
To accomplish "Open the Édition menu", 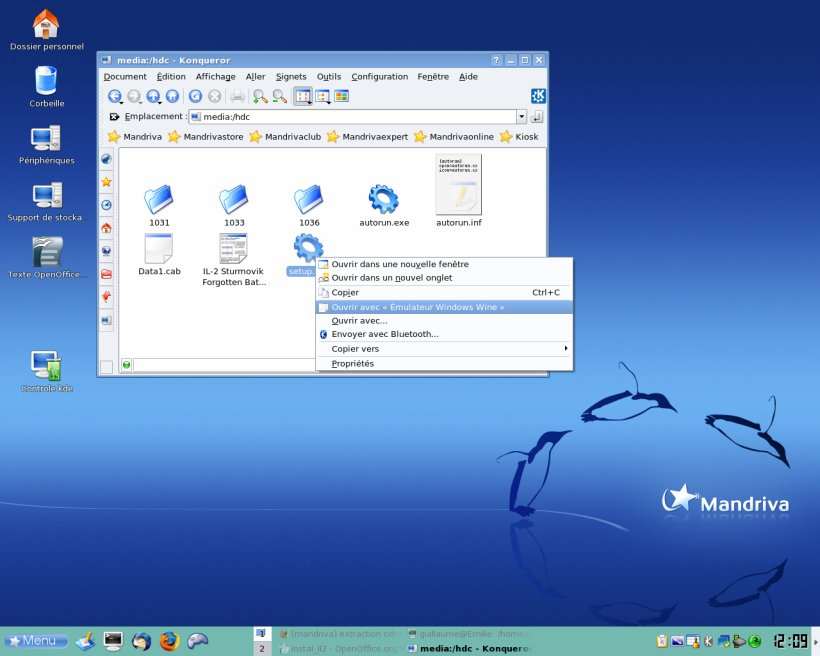I will (x=171, y=76).
